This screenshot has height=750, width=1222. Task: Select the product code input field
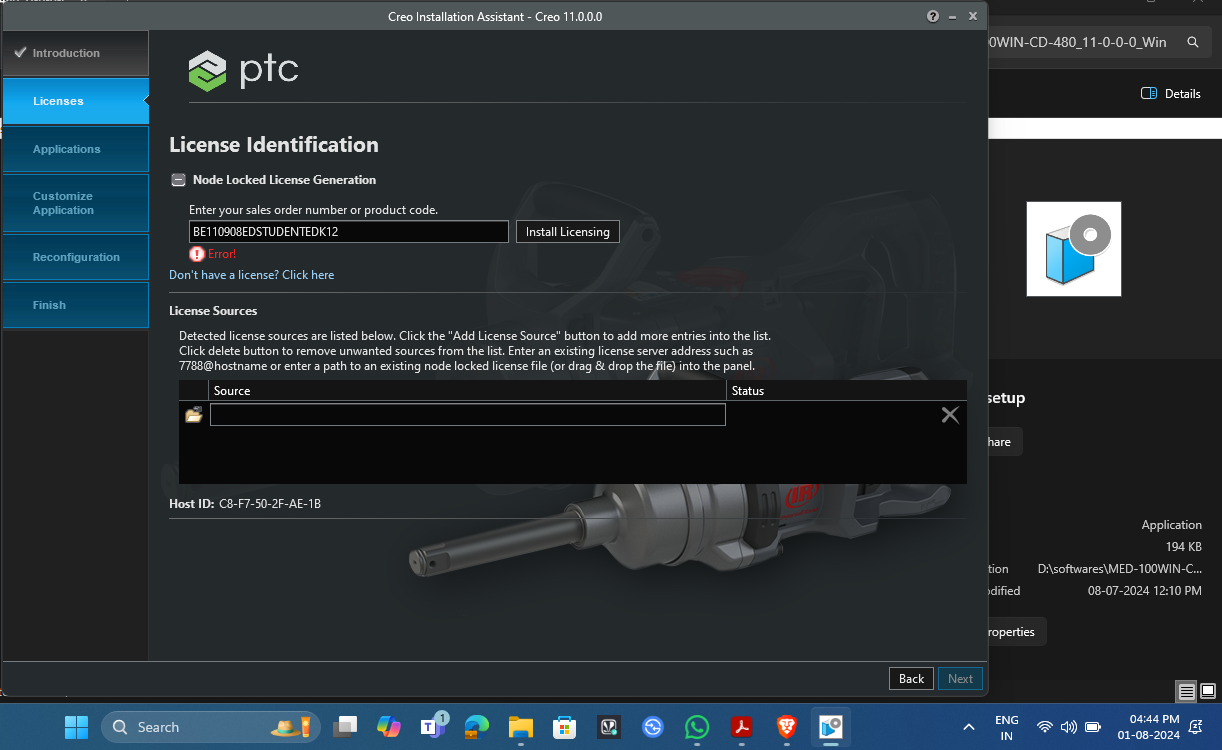(348, 231)
